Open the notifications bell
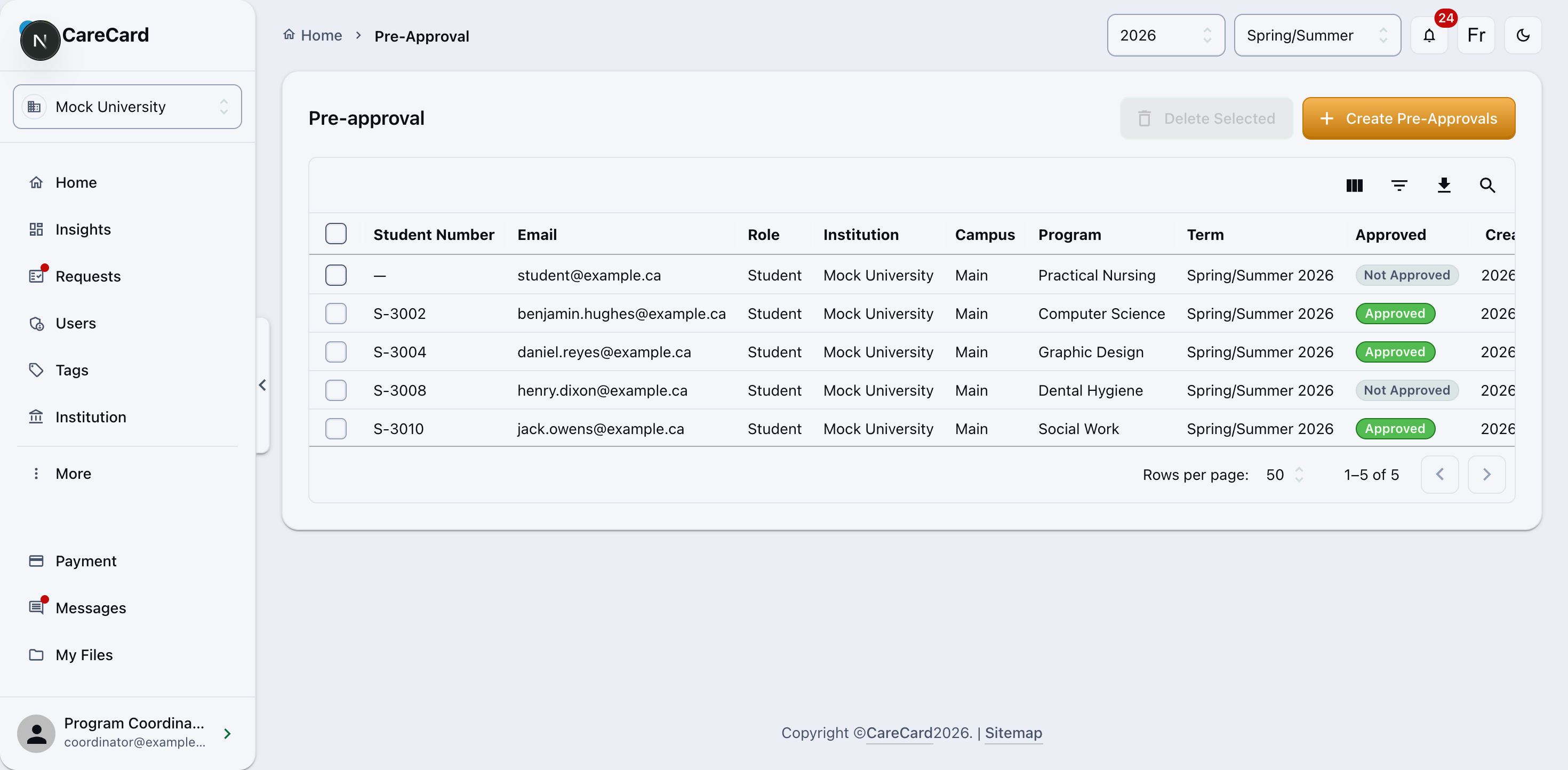The width and height of the screenshot is (1568, 770). [x=1429, y=35]
